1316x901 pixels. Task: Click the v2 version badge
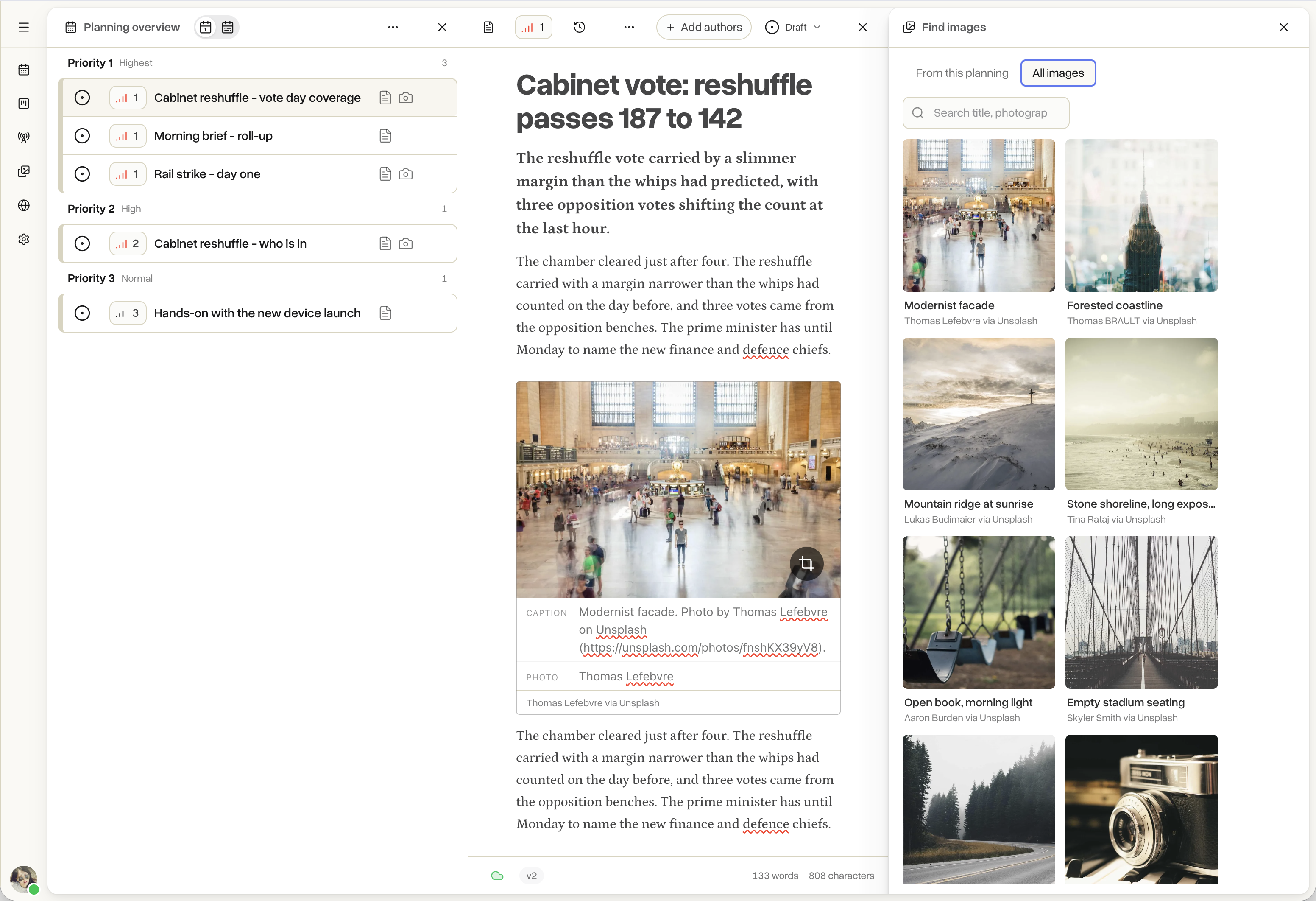(531, 876)
